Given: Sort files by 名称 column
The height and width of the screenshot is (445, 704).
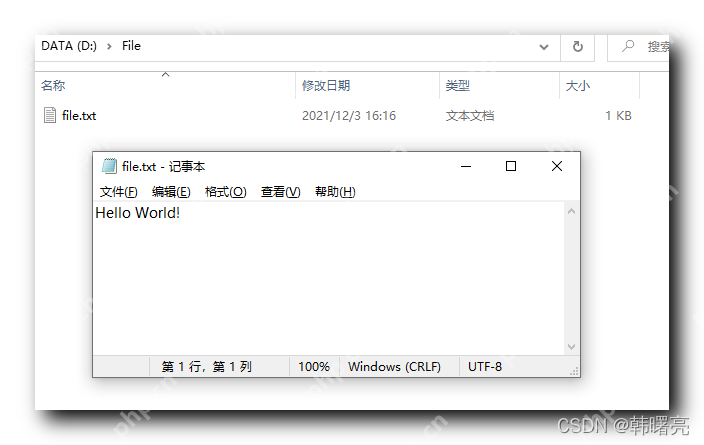Looking at the screenshot, I should click(53, 85).
